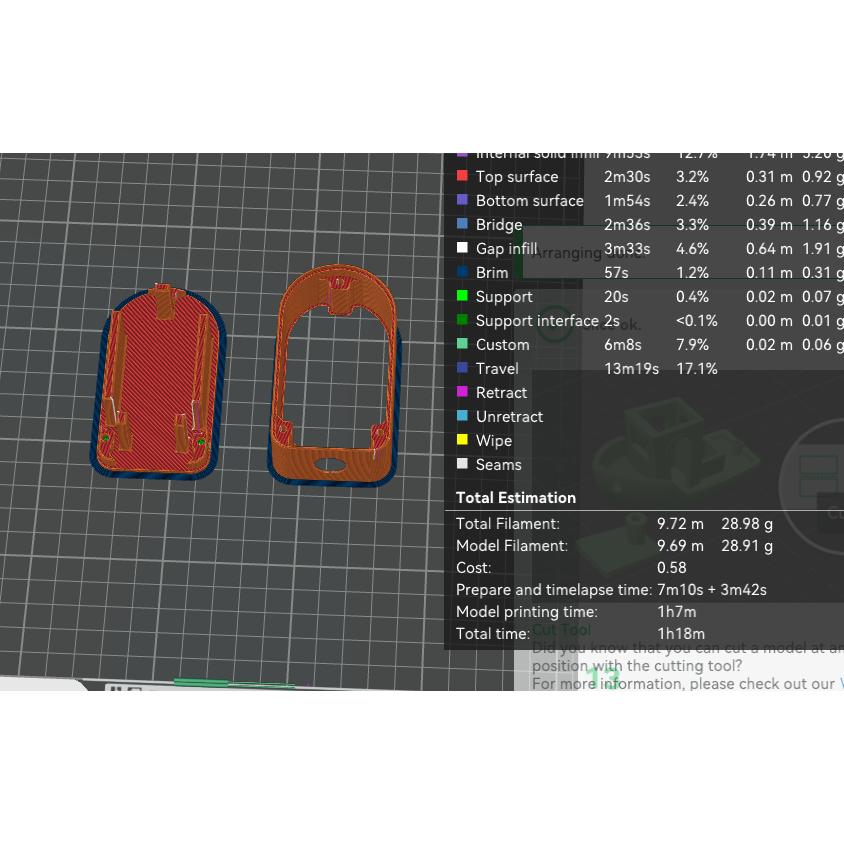Select the Travel legend row label
Screen dimensions: 844x844
[x=497, y=369]
